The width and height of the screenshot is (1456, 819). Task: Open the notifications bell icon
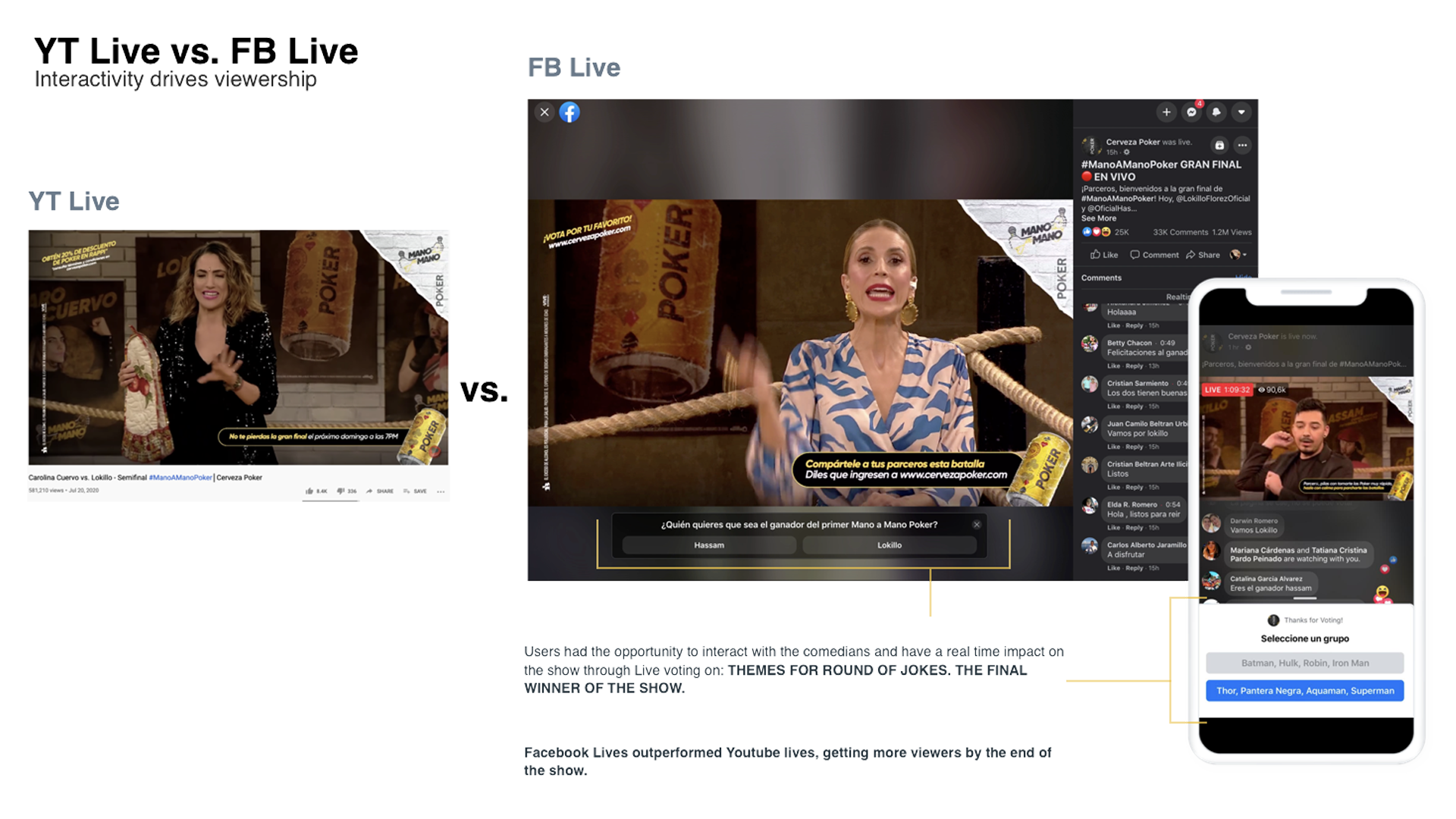click(1216, 112)
